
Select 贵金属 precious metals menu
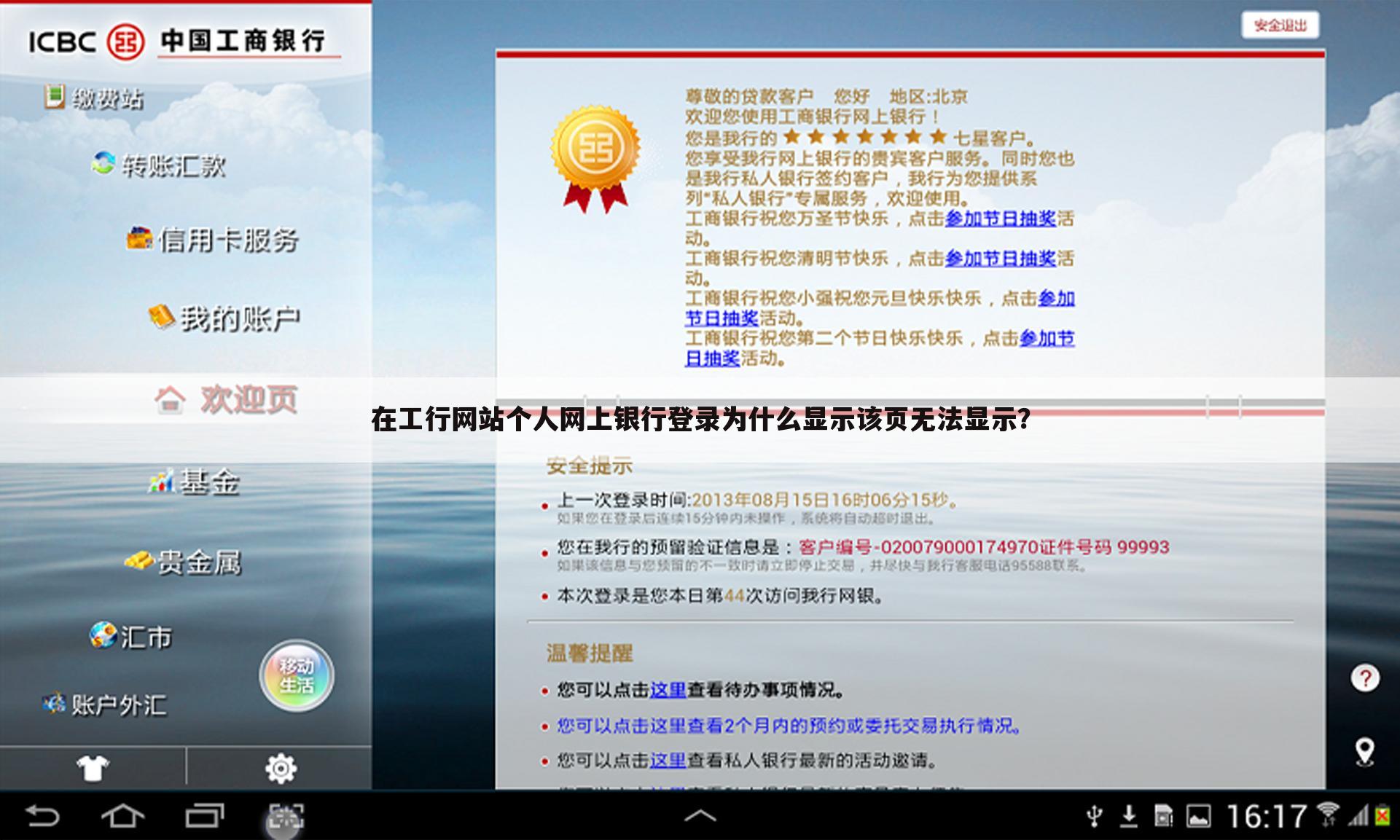pyautogui.click(x=182, y=562)
